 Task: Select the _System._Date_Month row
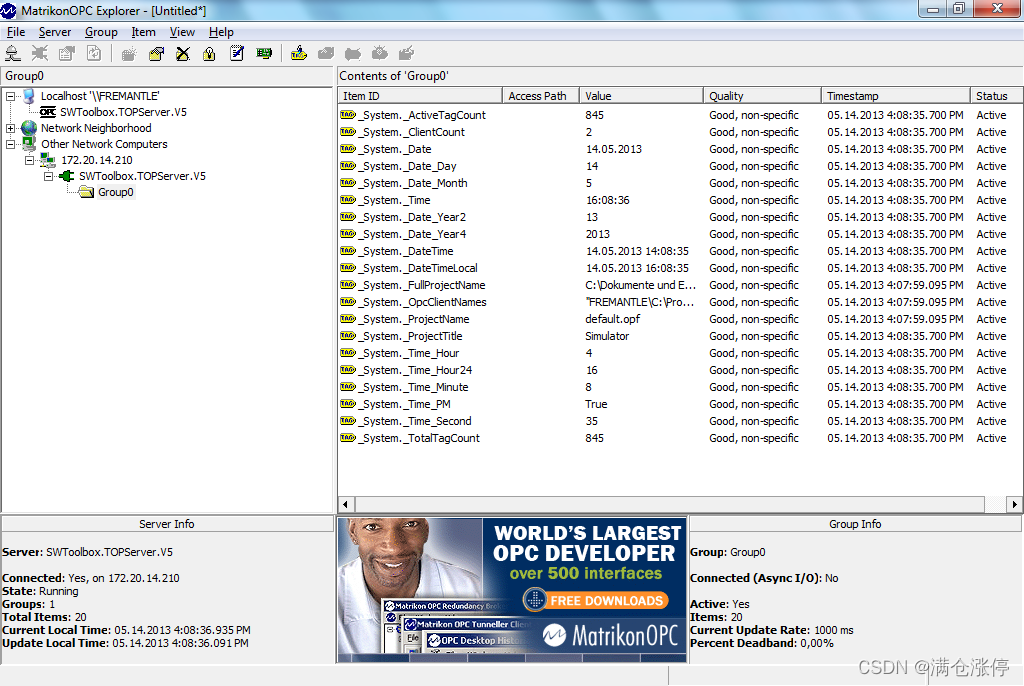tap(679, 183)
